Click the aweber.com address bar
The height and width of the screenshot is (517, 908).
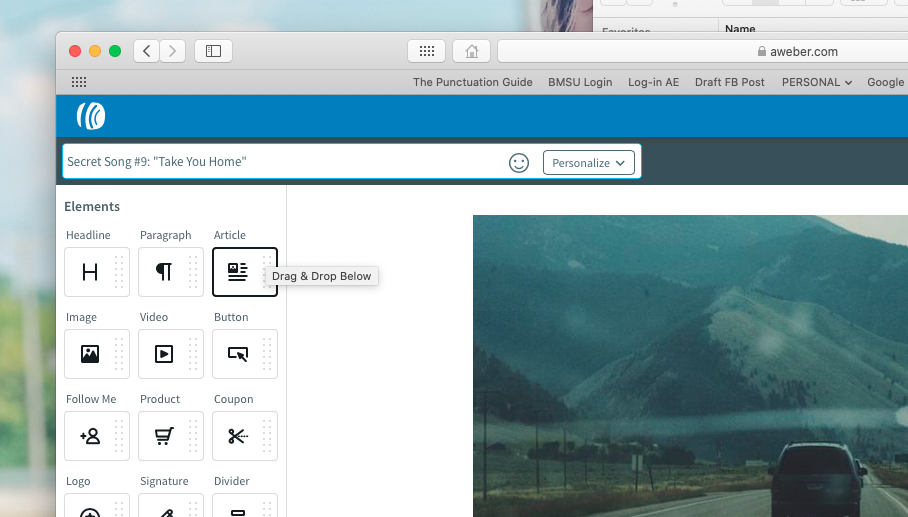point(703,51)
